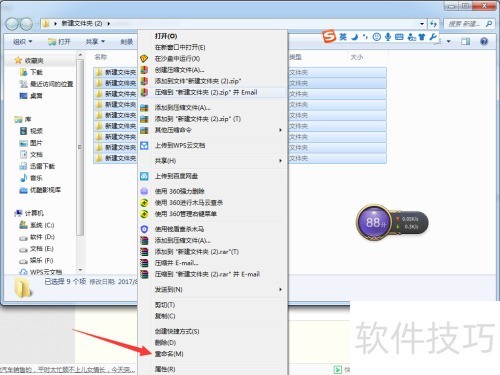Toggle Sogou punctuation mode icon
Image resolution: width=500 pixels, height=375 pixels.
[366, 37]
